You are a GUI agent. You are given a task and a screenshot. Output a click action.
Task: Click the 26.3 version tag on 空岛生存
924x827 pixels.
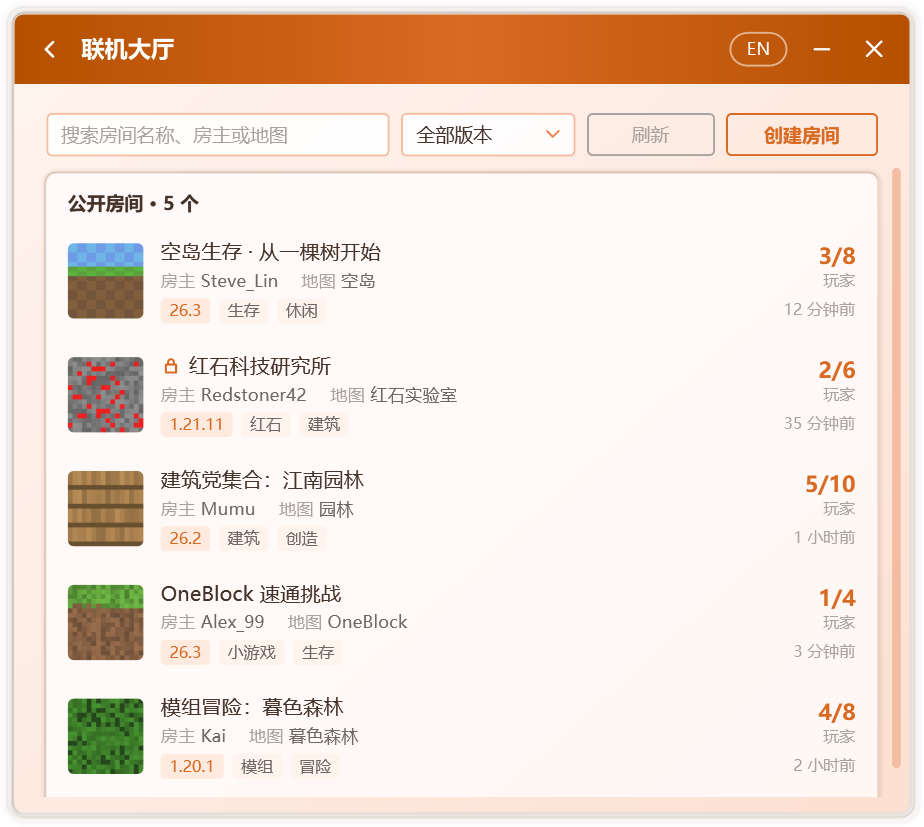click(185, 310)
